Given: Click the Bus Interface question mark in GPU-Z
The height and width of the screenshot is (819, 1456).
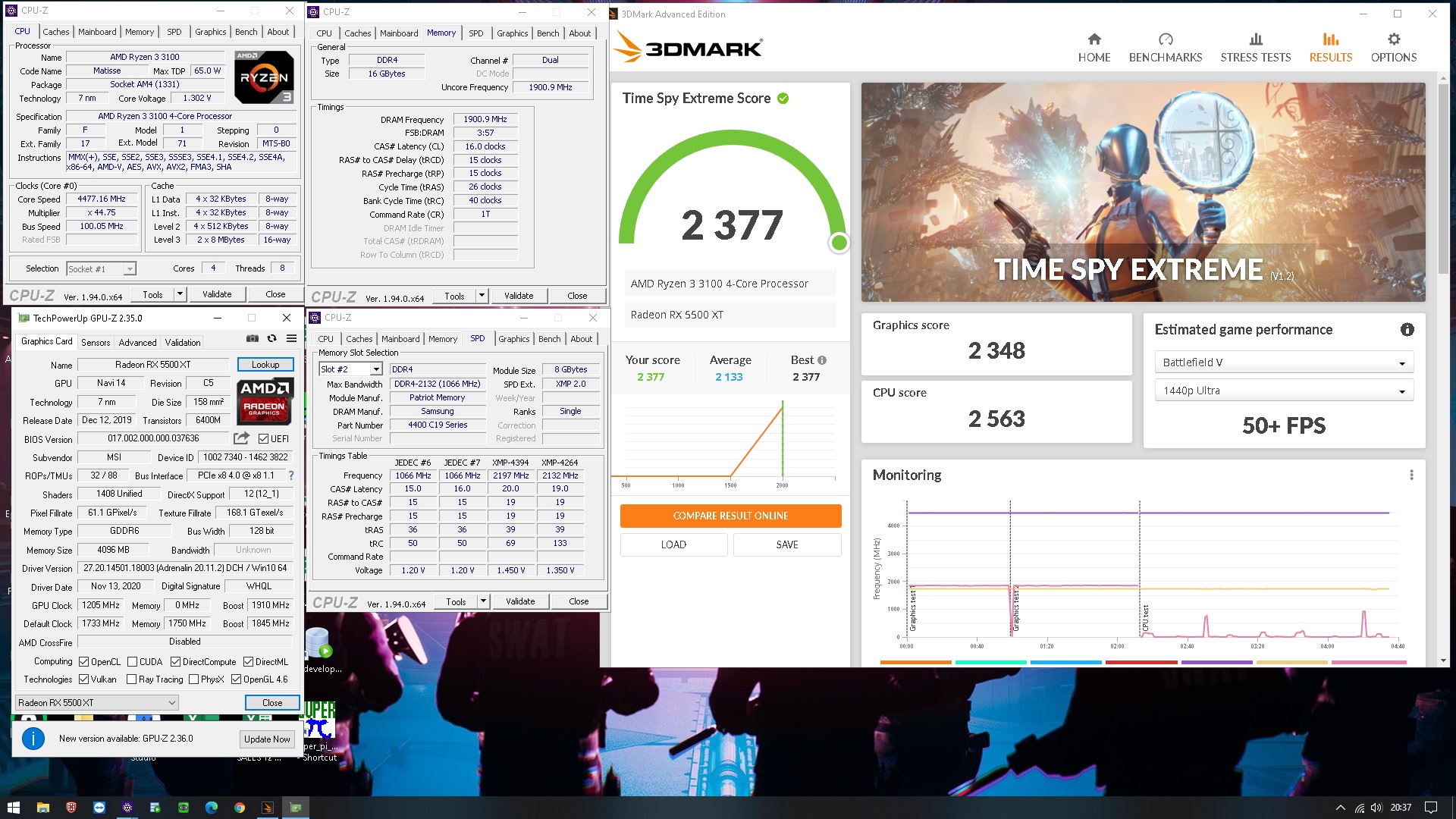Looking at the screenshot, I should (x=291, y=475).
